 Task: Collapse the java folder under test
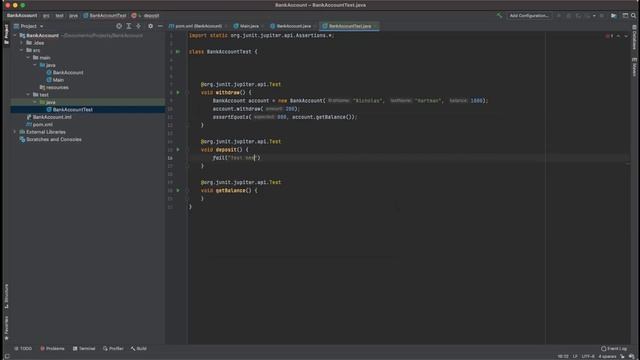tap(35, 102)
